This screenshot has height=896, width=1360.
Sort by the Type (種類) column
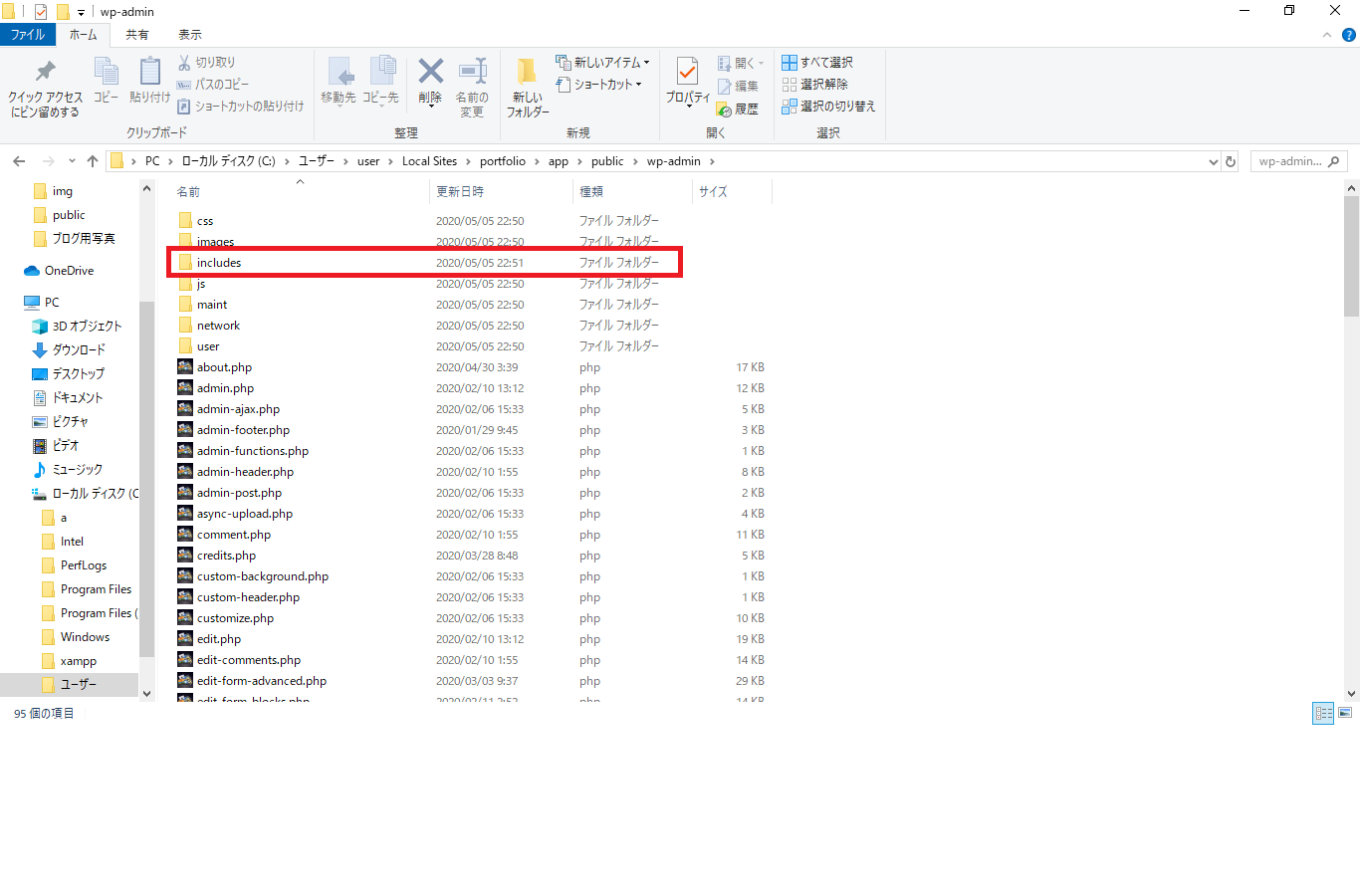click(x=632, y=191)
